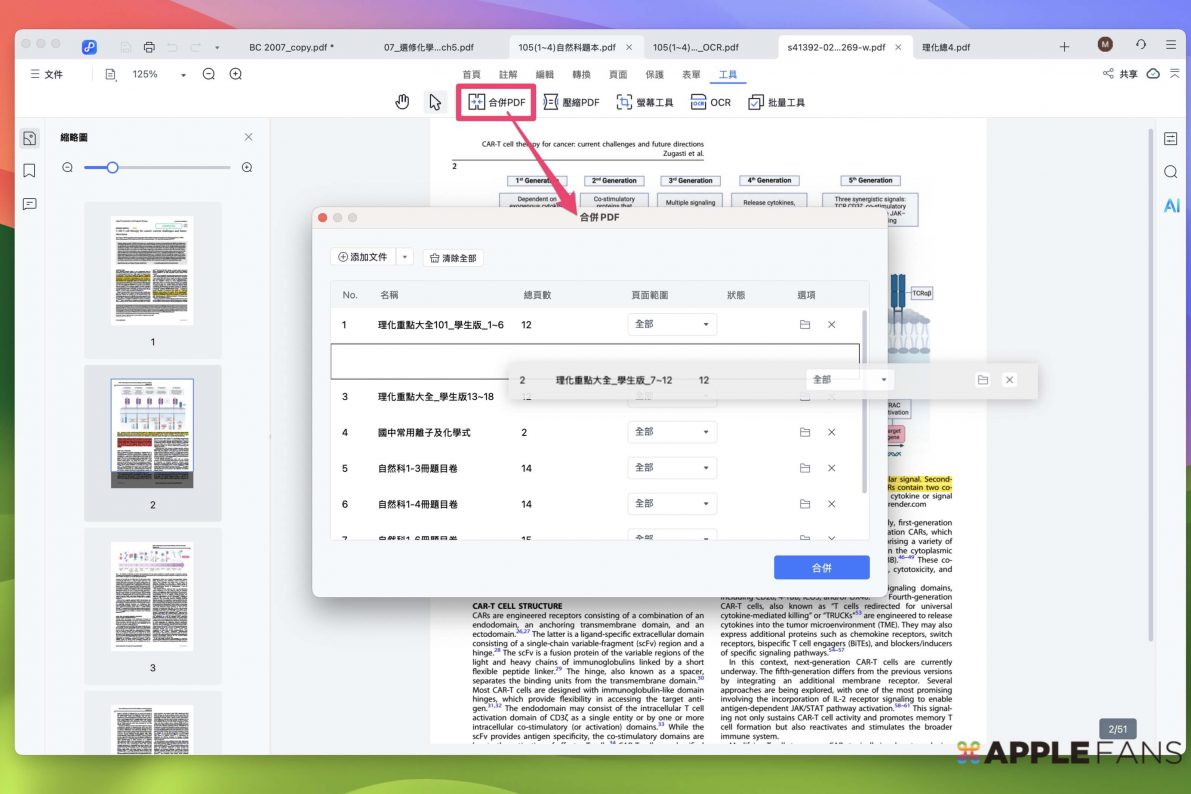Open the 批量工具 batch tool
Screen dimensions: 1191x794
coord(776,102)
